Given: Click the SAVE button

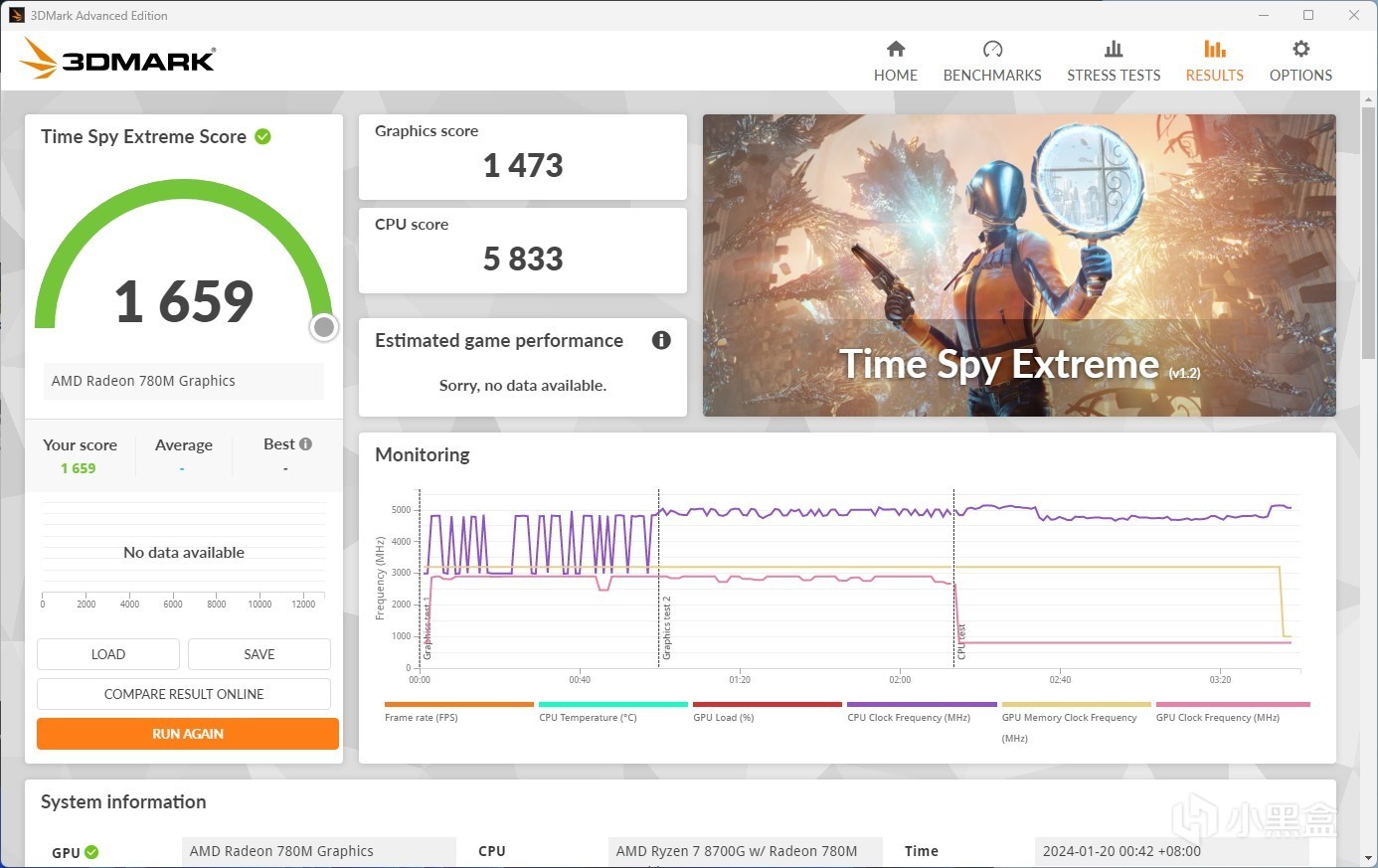Looking at the screenshot, I should click(x=259, y=654).
